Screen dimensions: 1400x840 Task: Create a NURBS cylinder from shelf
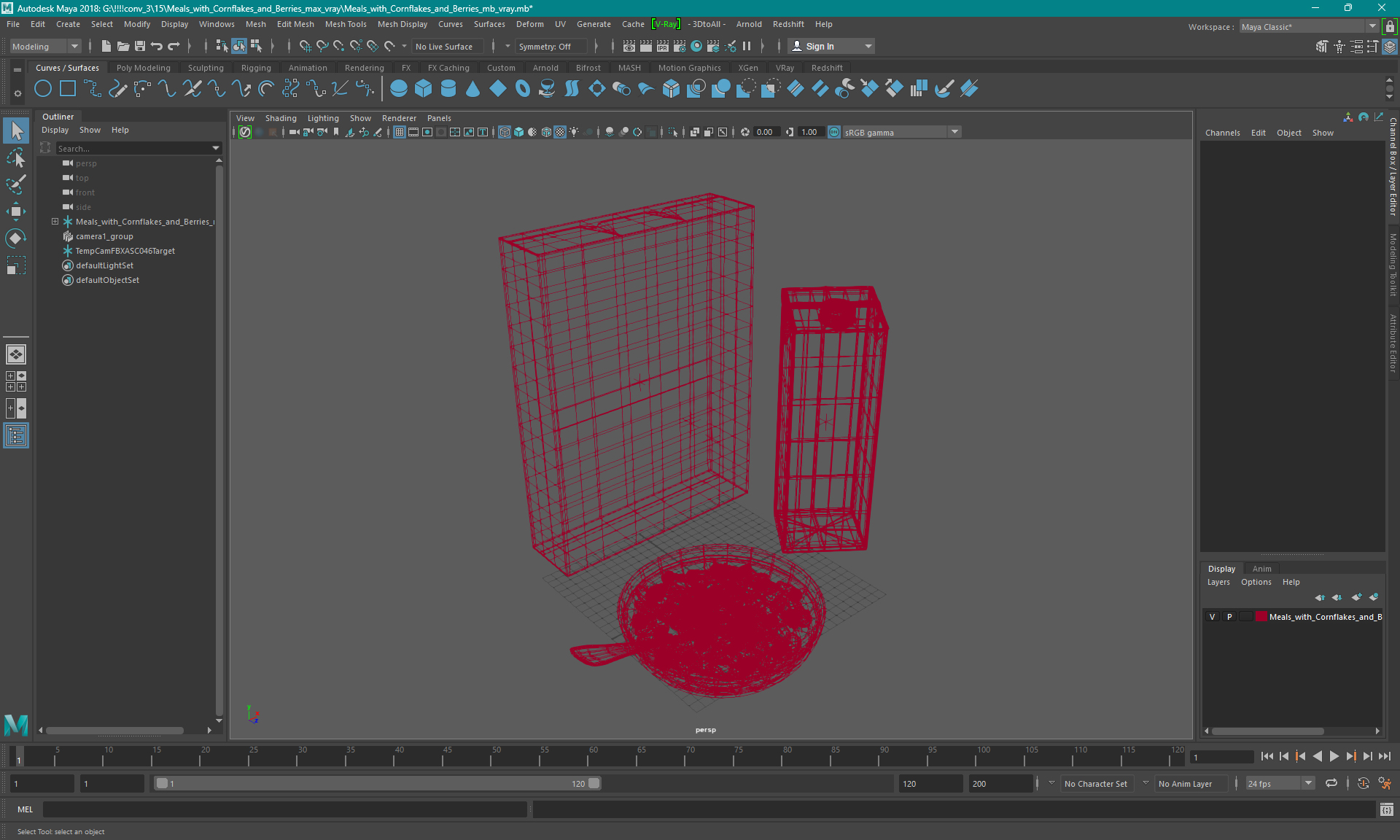pyautogui.click(x=448, y=89)
